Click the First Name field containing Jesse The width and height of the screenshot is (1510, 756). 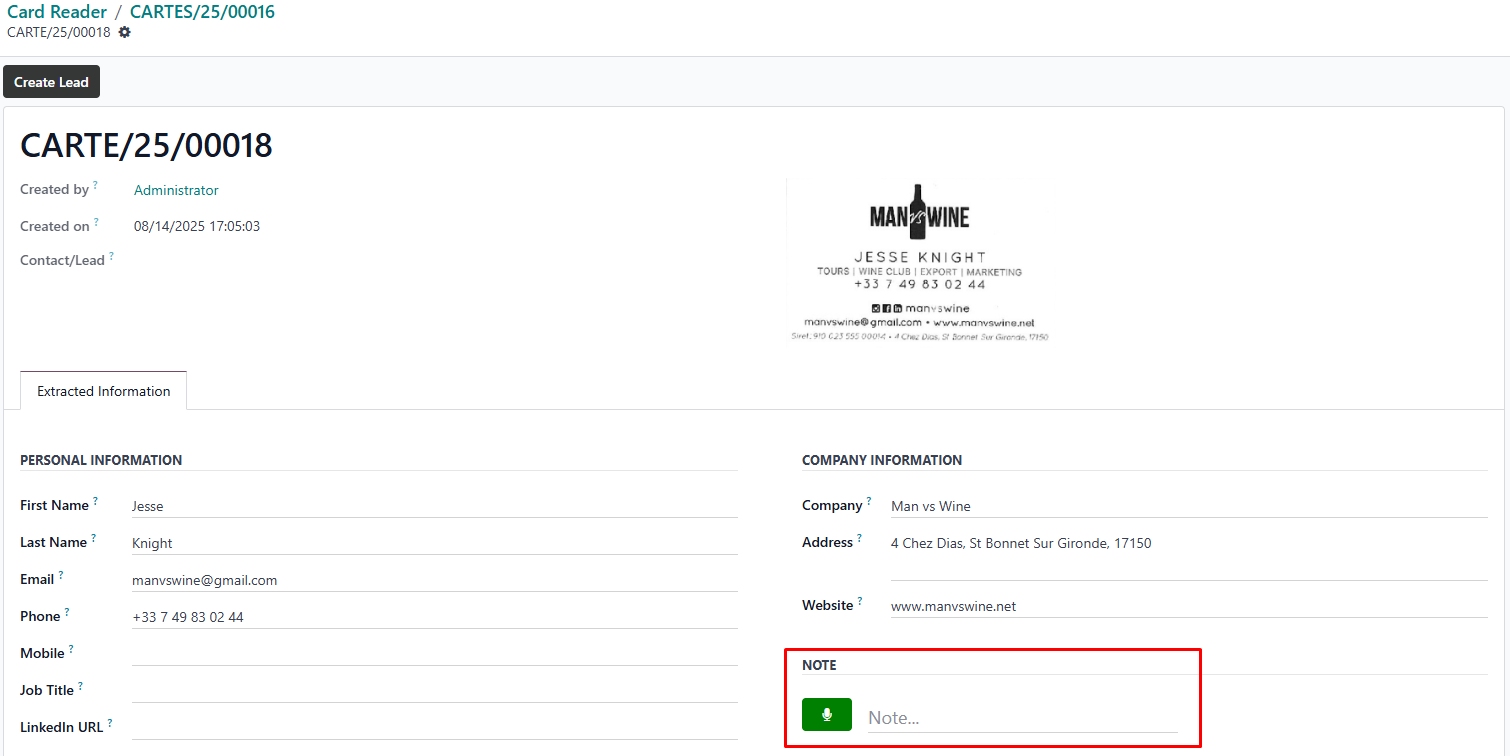[x=434, y=506]
